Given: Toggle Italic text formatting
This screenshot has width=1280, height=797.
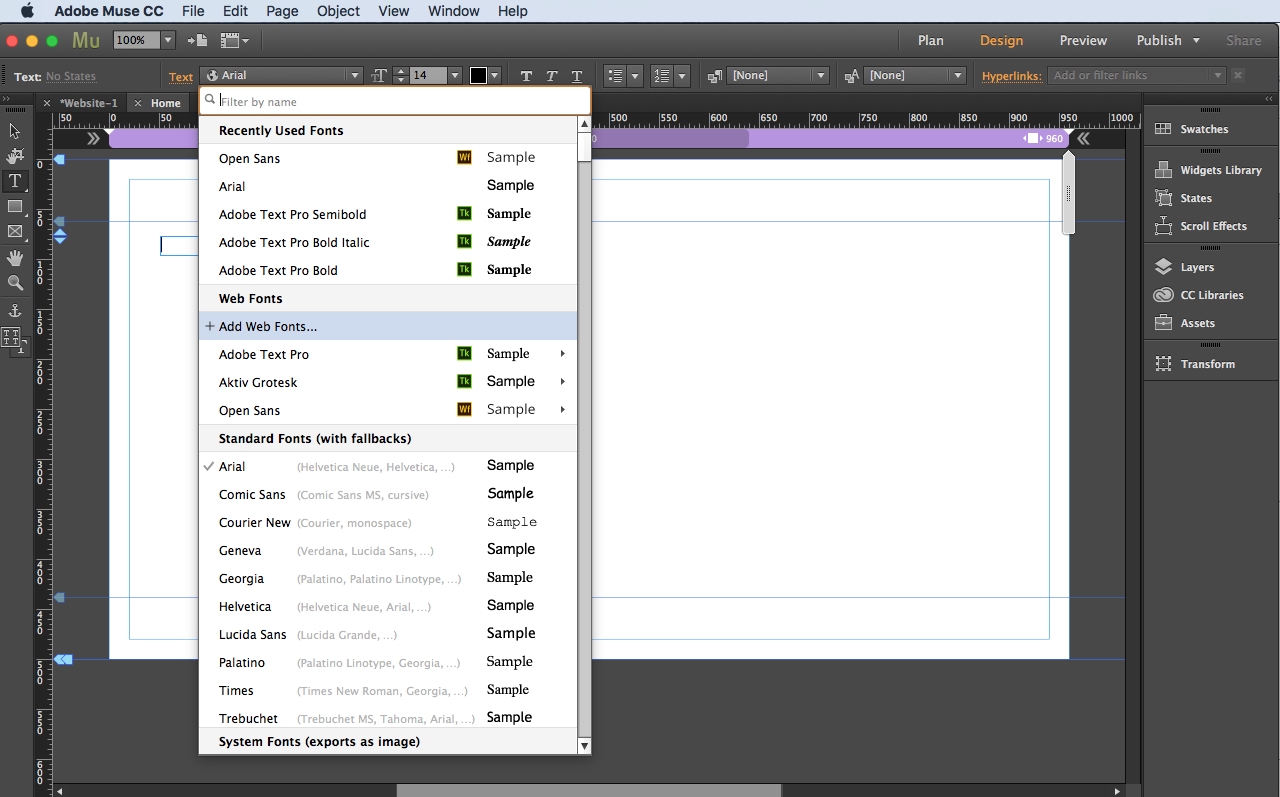Looking at the screenshot, I should coord(551,76).
